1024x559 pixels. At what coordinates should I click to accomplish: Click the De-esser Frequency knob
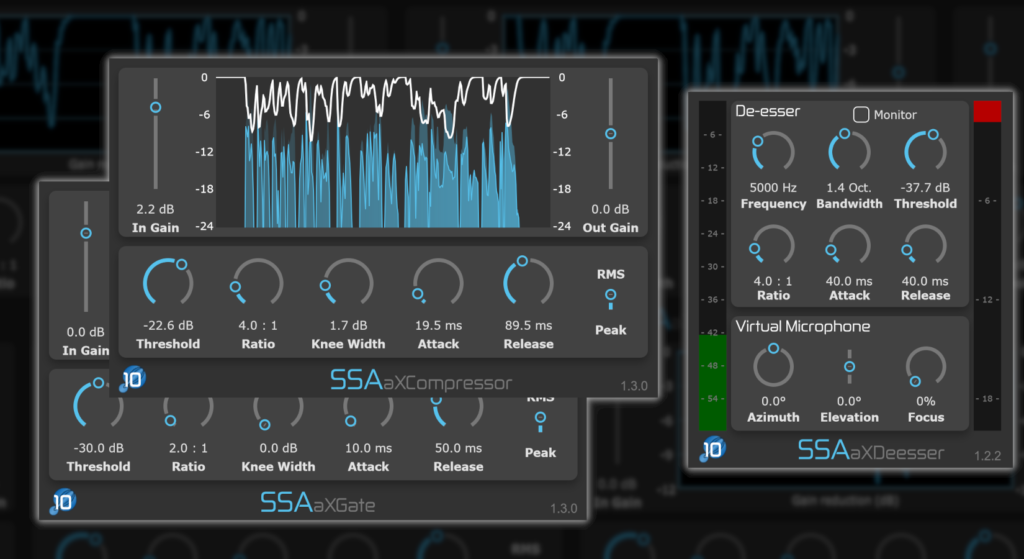[x=773, y=151]
